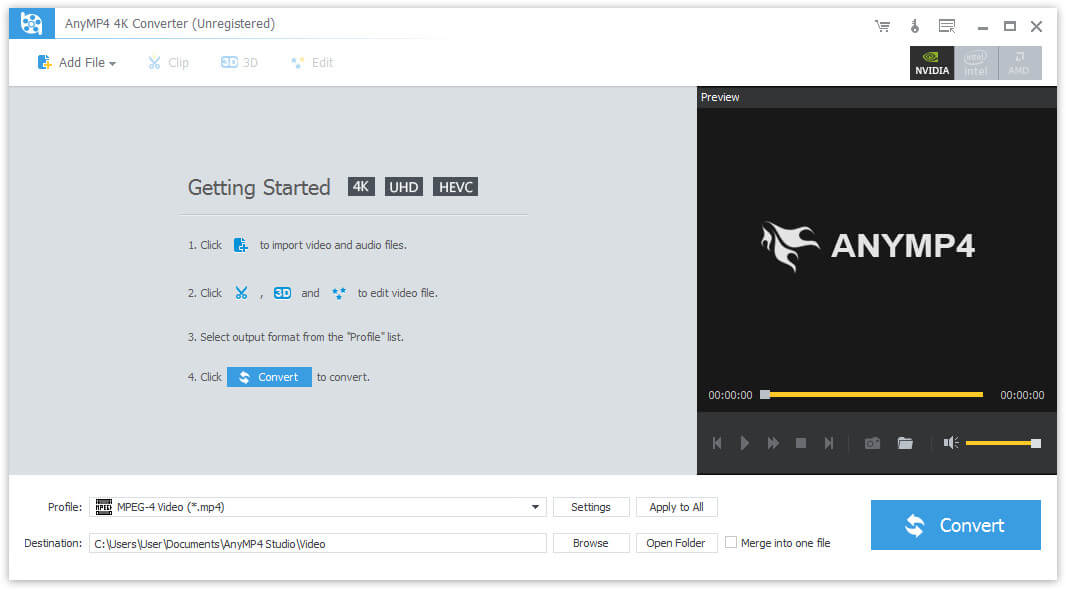
Task: Click the effects sparkle icon in step 2
Action: [339, 293]
